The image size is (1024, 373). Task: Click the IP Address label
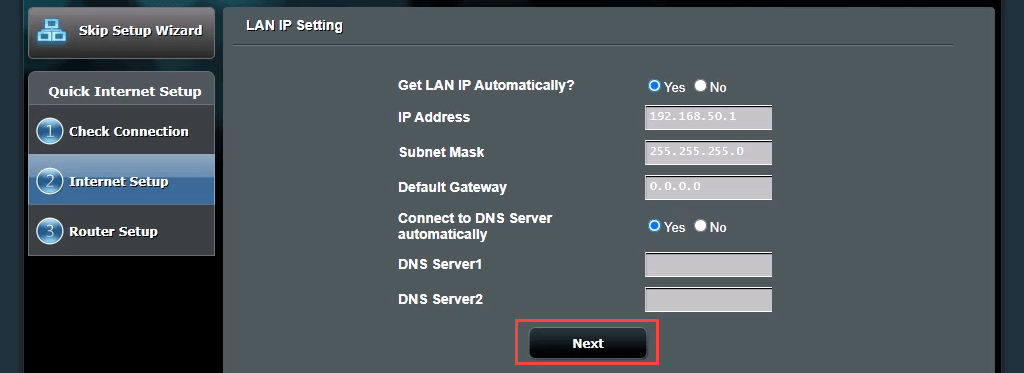[x=434, y=118]
